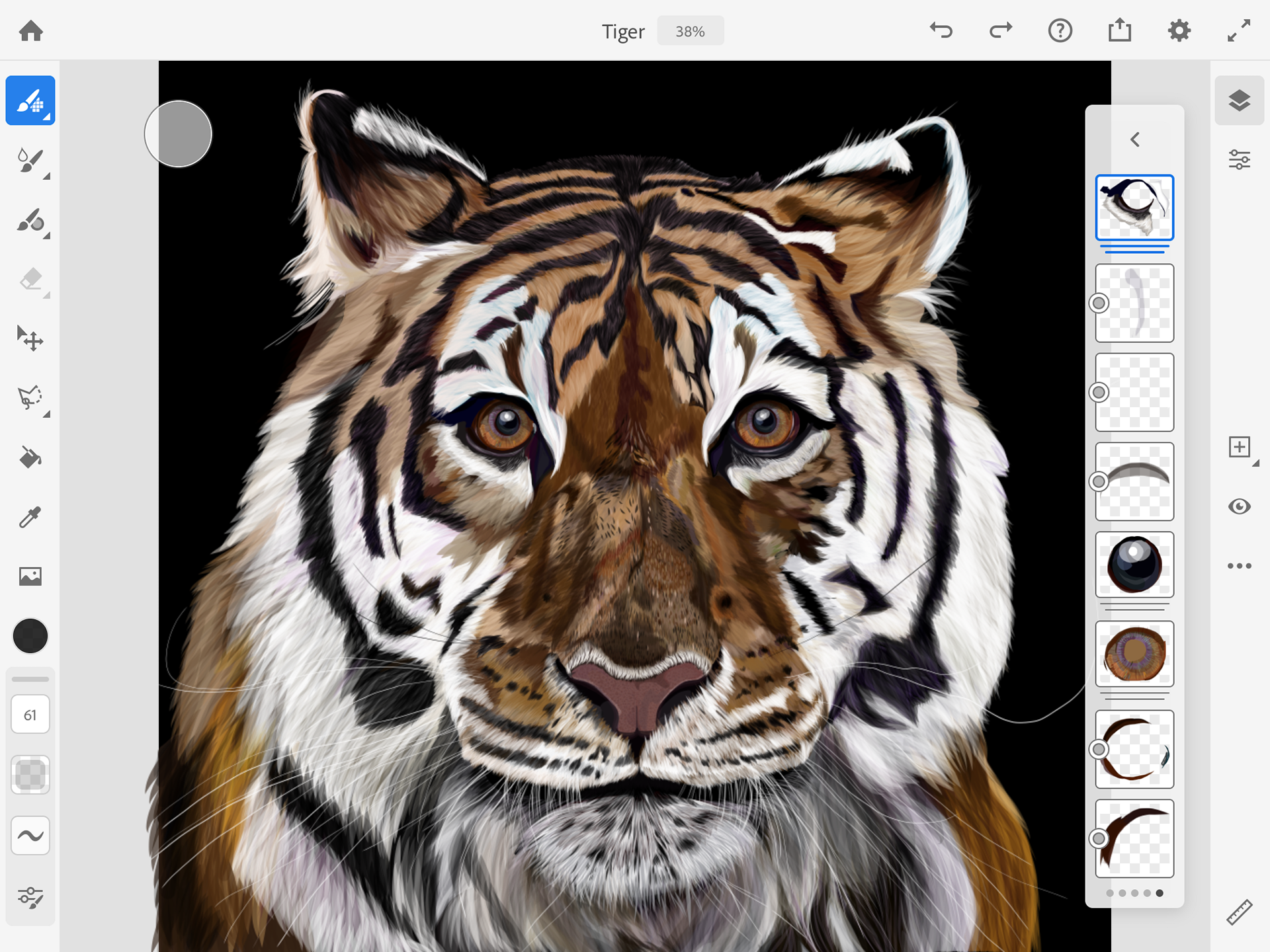This screenshot has width=1270, height=952.
Task: Activate the move and transform tool
Action: tap(30, 338)
